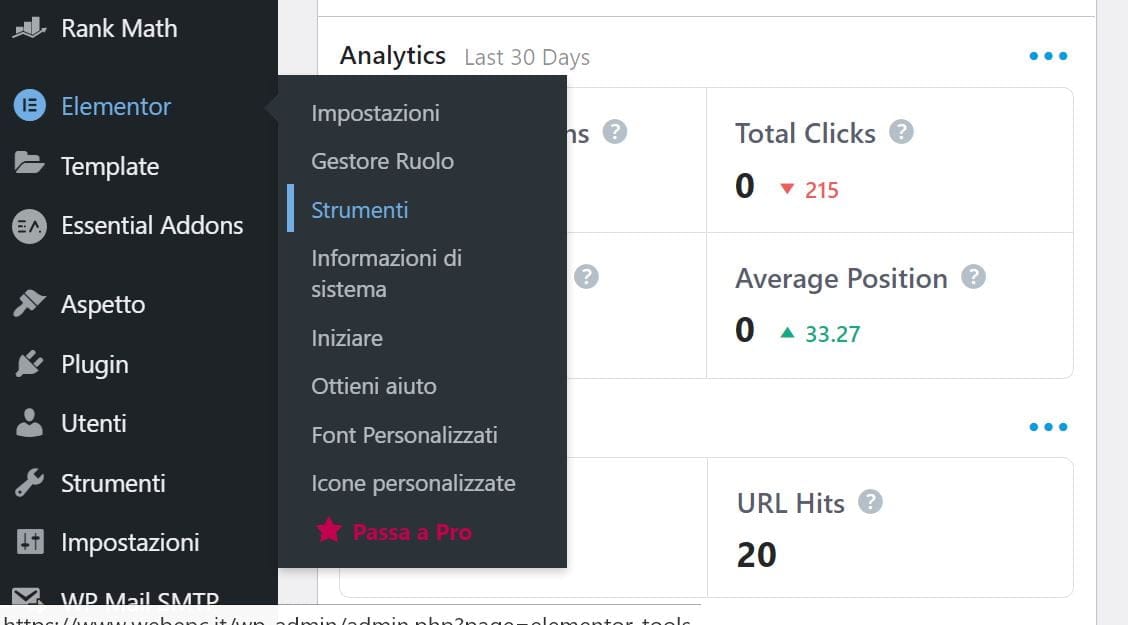
Task: Open the three-dot menu above URL Hits
Action: 1048,426
